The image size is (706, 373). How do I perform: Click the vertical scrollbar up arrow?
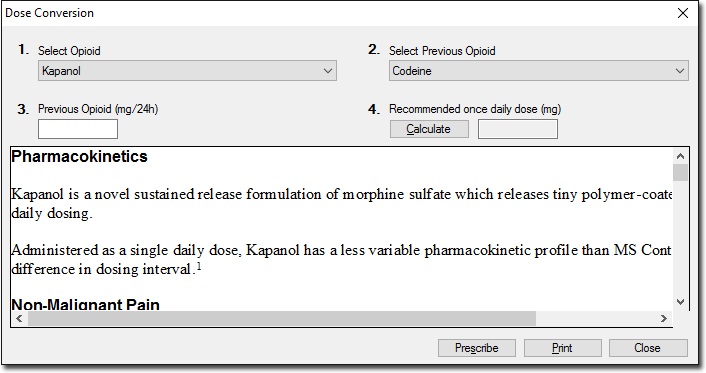click(x=680, y=156)
